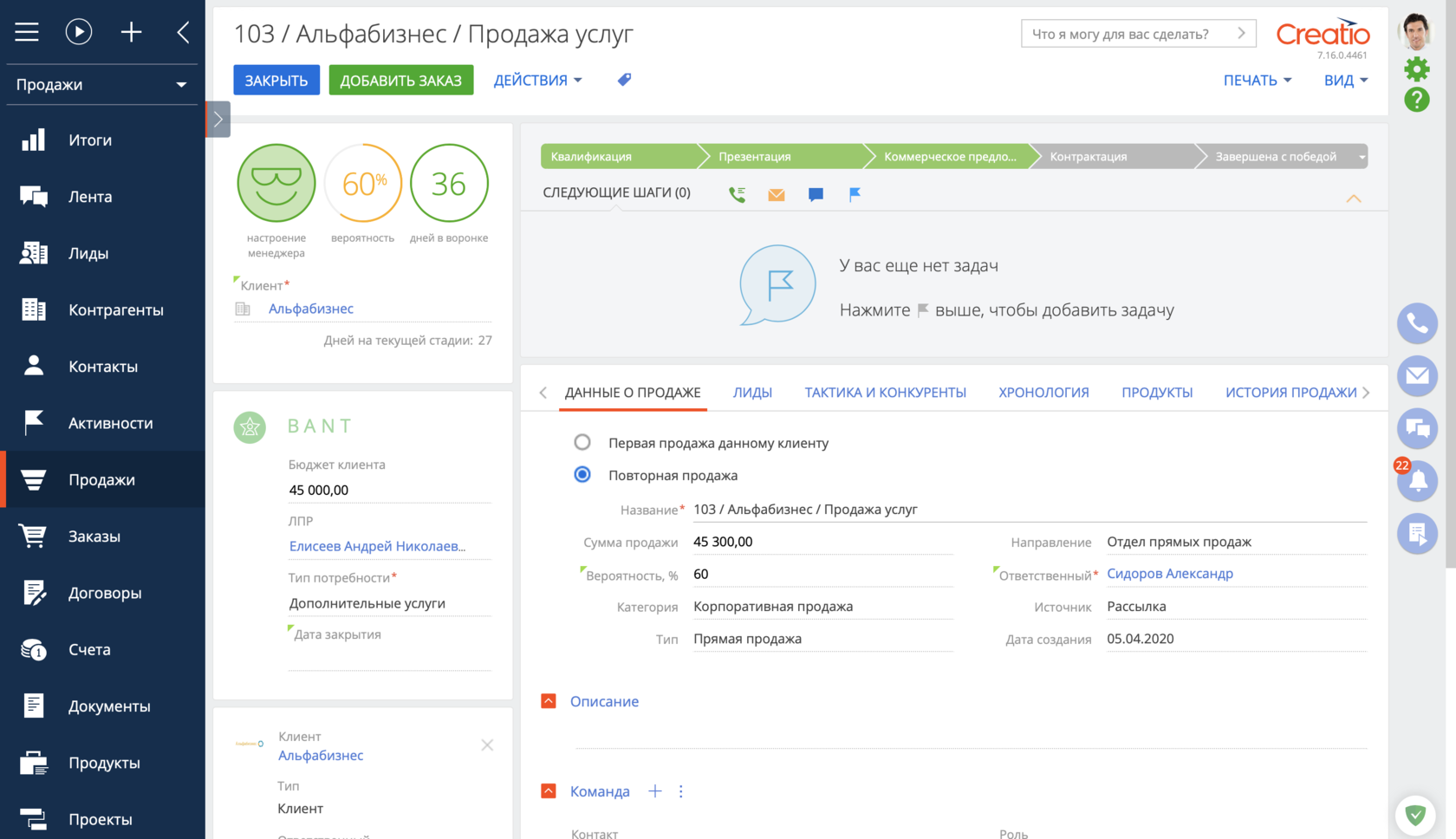Open Лента feed section
The height and width of the screenshot is (839, 1456).
pos(102,197)
